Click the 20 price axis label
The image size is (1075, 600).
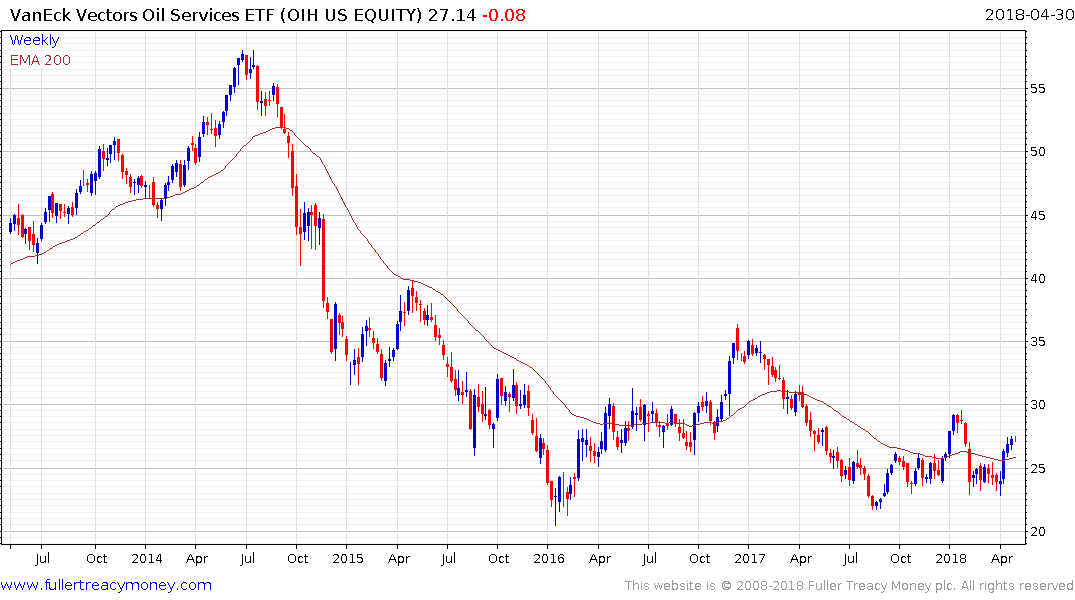tap(1037, 531)
